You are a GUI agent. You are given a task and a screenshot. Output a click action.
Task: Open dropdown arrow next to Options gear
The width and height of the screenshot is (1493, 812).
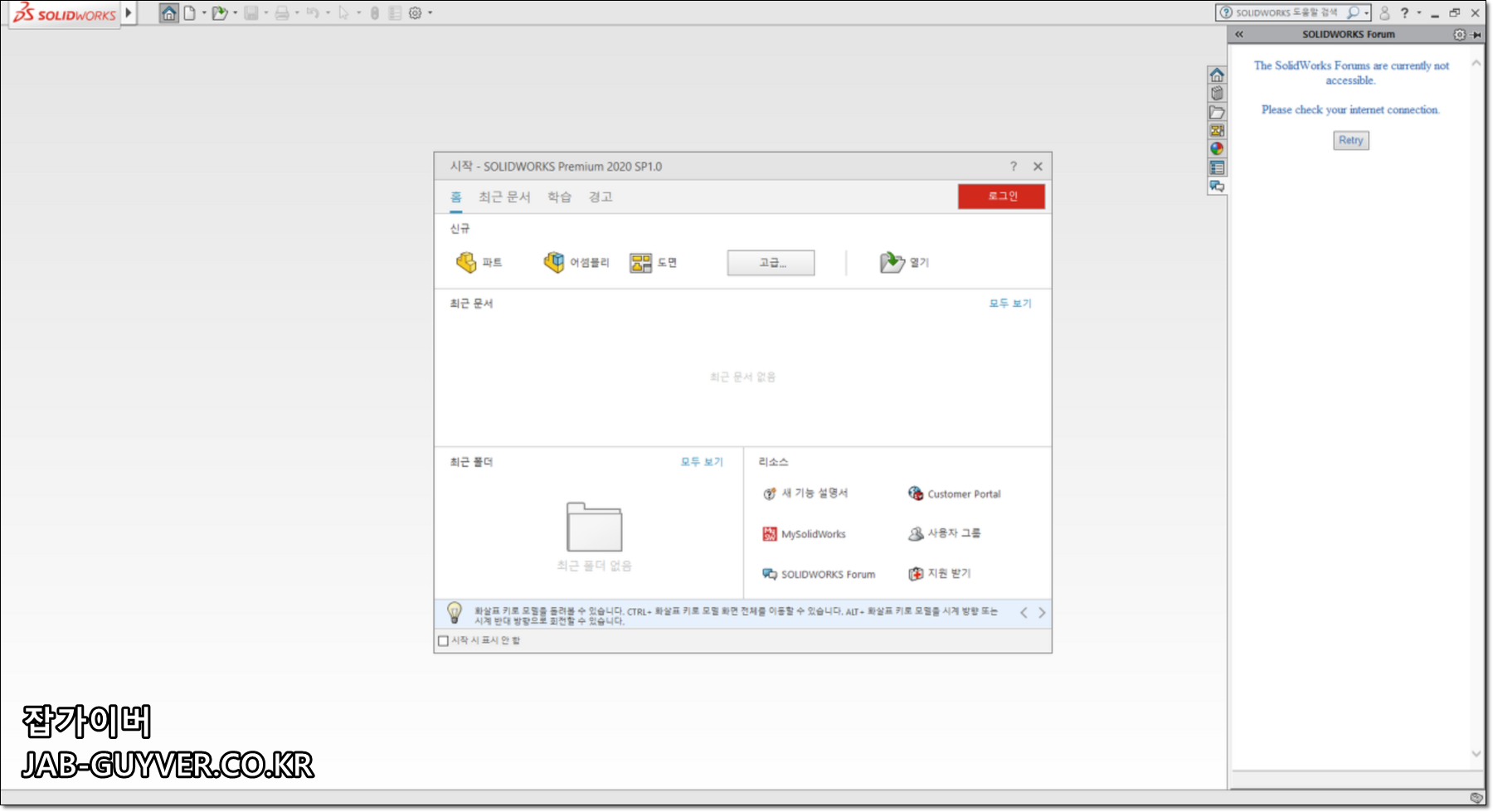pos(430,13)
